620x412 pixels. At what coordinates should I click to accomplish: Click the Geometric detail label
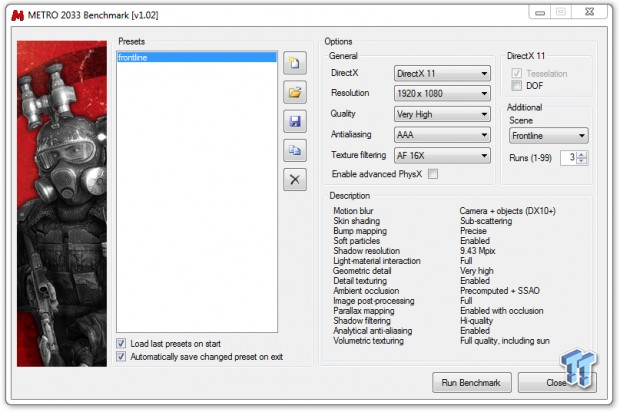(362, 271)
